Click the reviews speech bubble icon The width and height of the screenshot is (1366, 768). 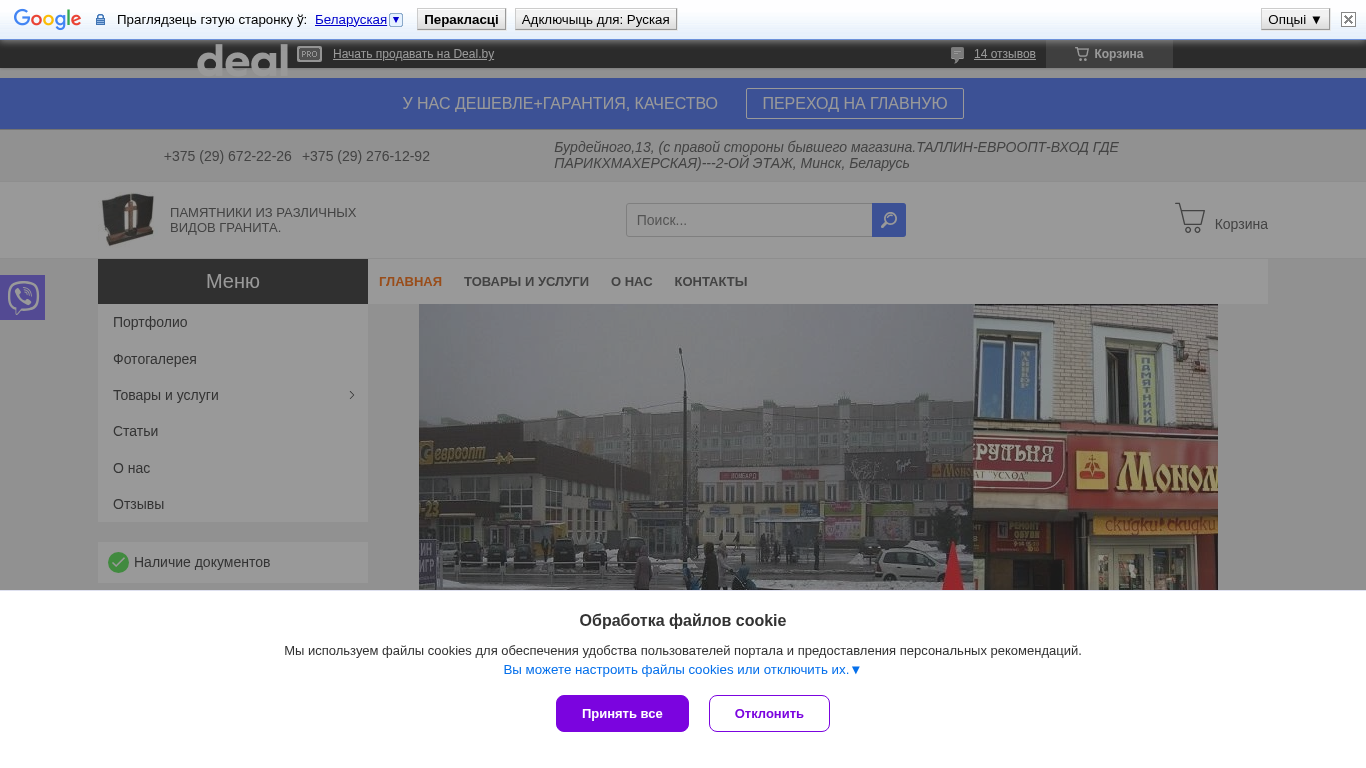[957, 54]
